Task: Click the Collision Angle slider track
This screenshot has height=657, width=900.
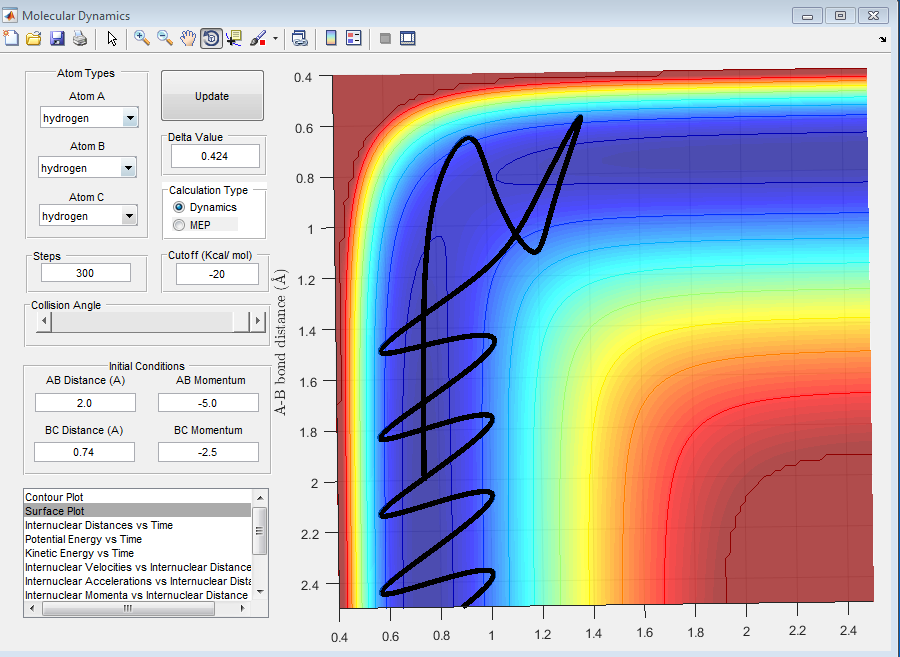Action: [140, 321]
